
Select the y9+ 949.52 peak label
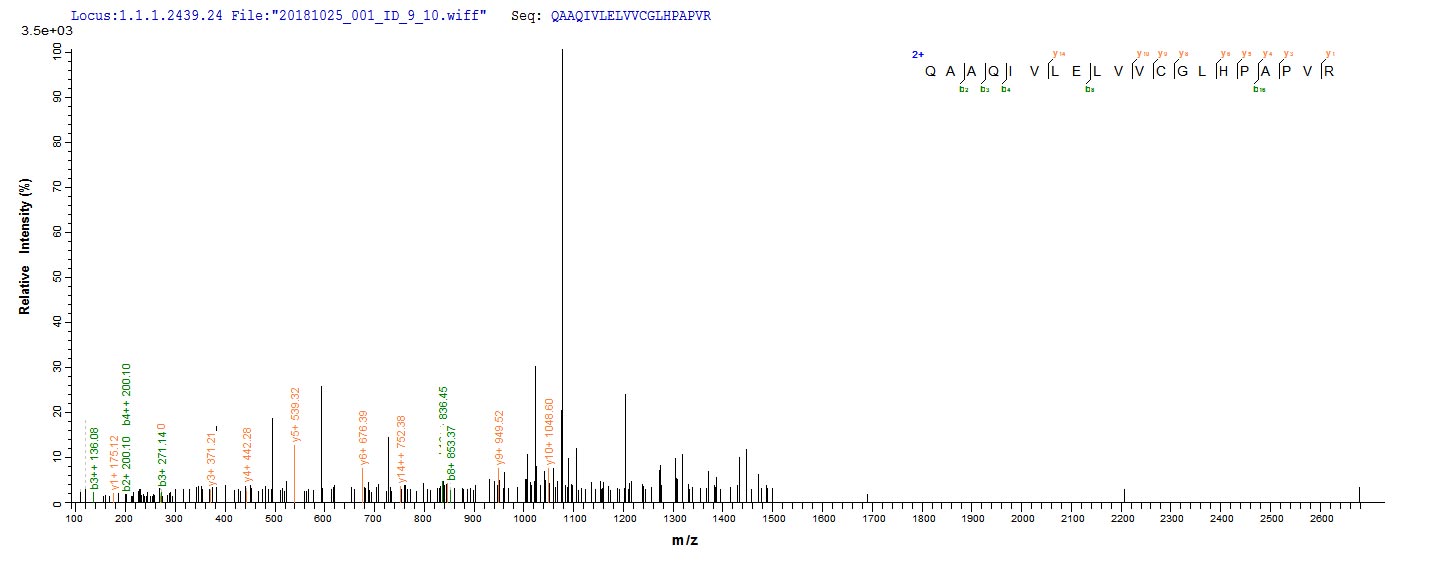click(500, 438)
